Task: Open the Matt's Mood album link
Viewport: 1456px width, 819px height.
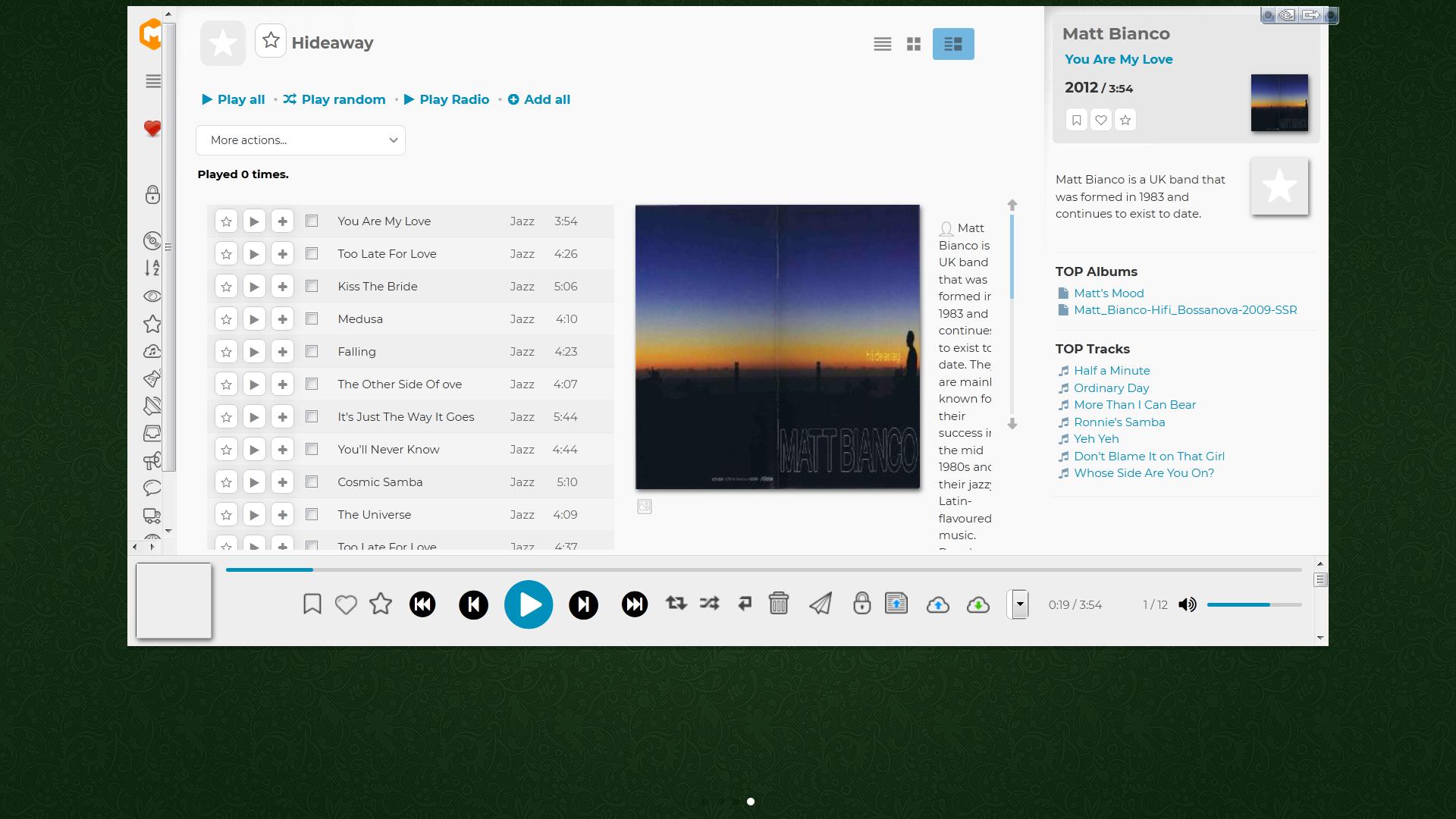Action: pyautogui.click(x=1109, y=293)
